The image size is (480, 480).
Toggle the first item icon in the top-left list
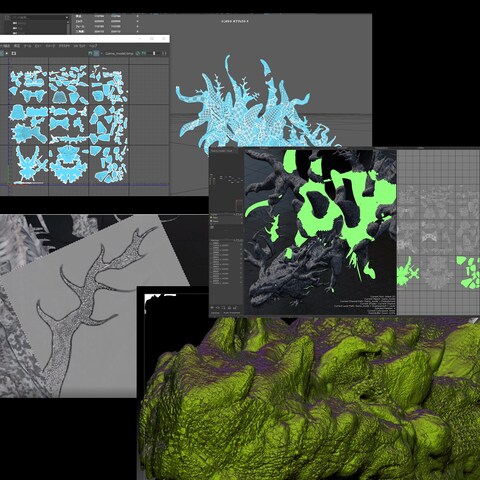[15, 23]
